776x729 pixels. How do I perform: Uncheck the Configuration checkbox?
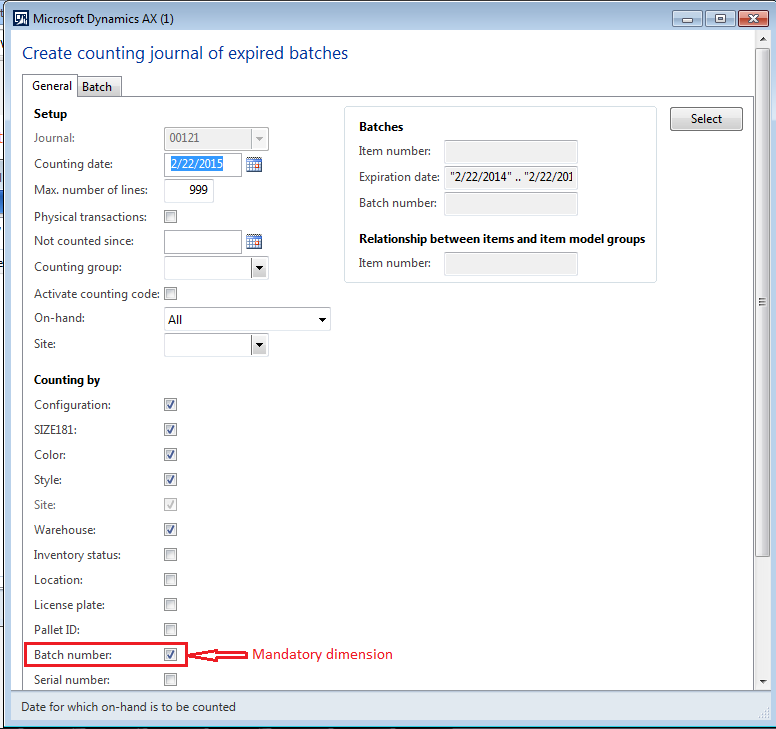170,405
